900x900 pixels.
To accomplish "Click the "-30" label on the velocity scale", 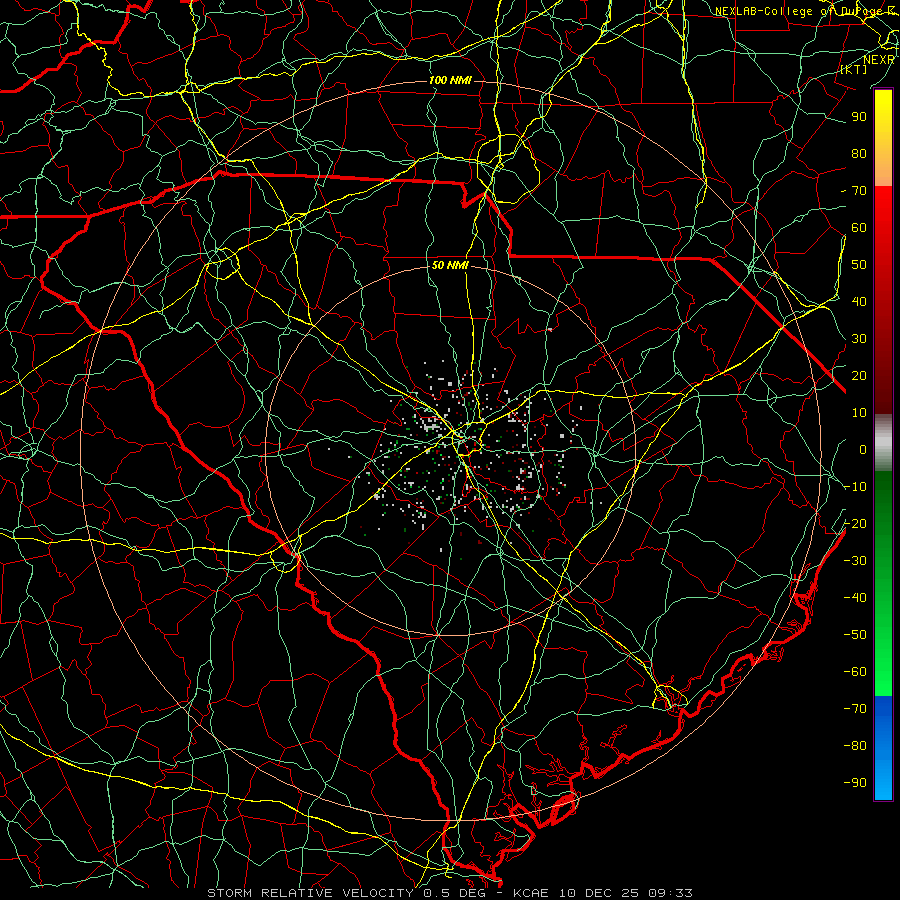I will click(855, 561).
